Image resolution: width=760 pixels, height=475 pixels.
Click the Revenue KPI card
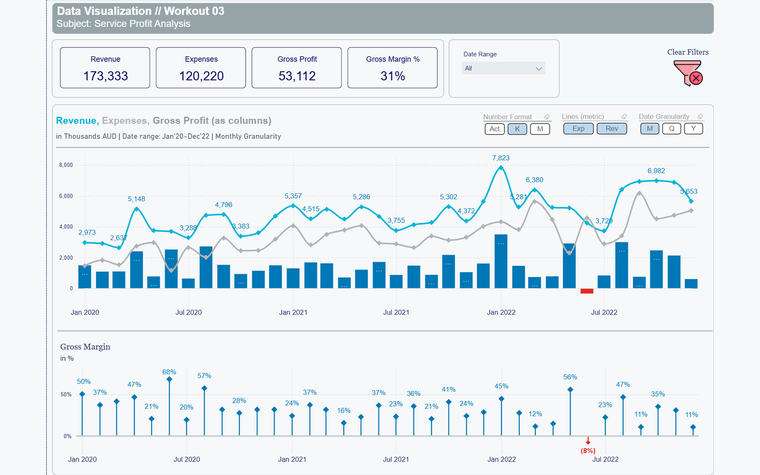(x=105, y=68)
